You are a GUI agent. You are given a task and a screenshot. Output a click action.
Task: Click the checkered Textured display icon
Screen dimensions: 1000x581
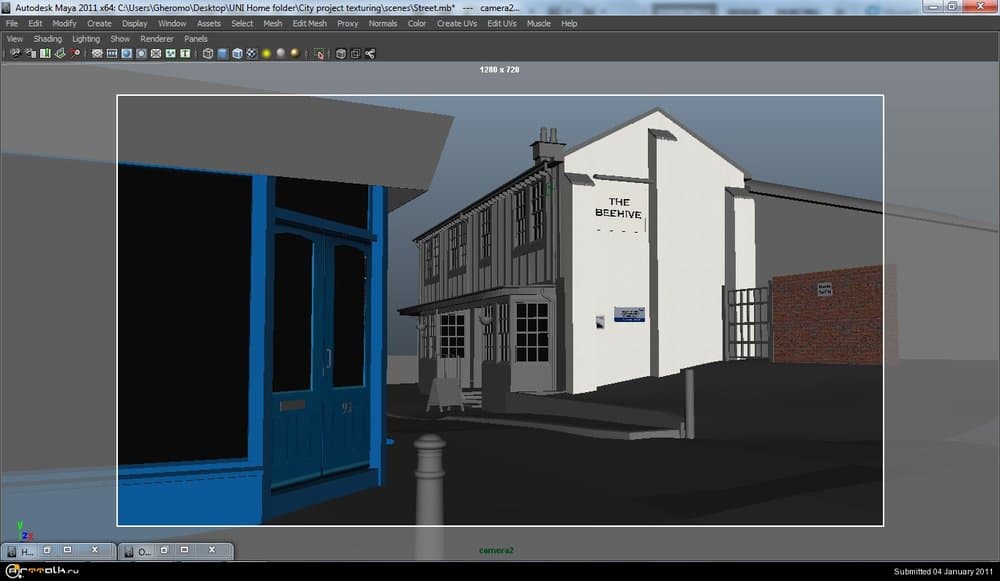(x=252, y=54)
